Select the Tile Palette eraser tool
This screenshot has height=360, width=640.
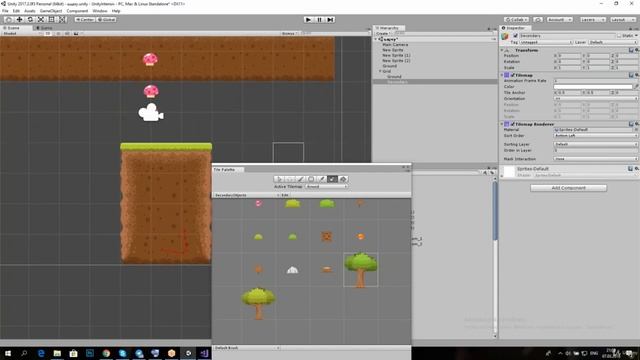[x=333, y=179]
